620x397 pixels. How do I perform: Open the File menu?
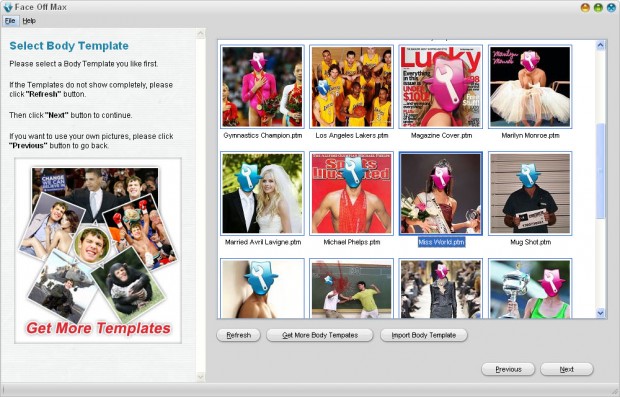coord(10,21)
